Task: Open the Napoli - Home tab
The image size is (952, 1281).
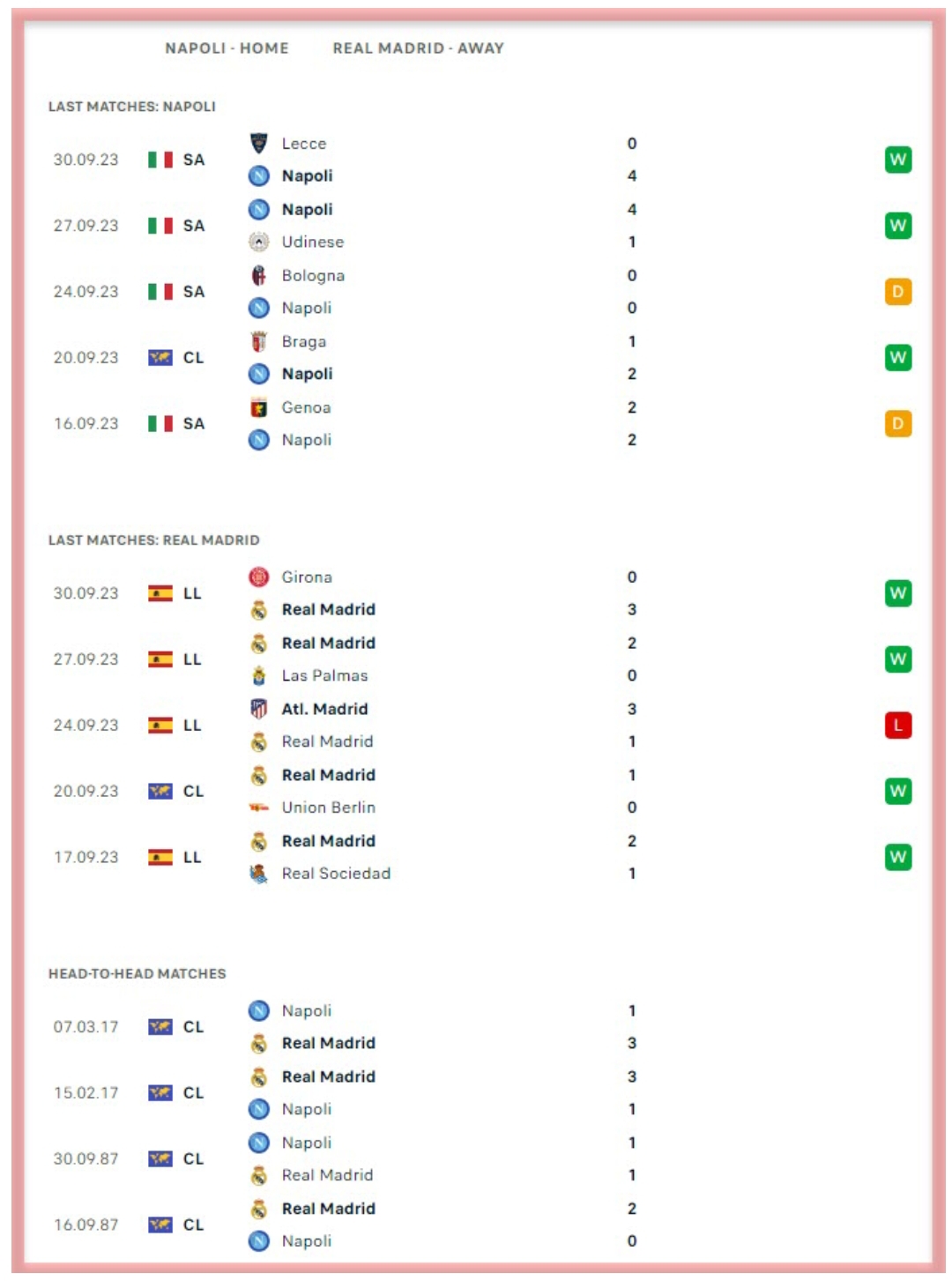Action: coord(227,48)
